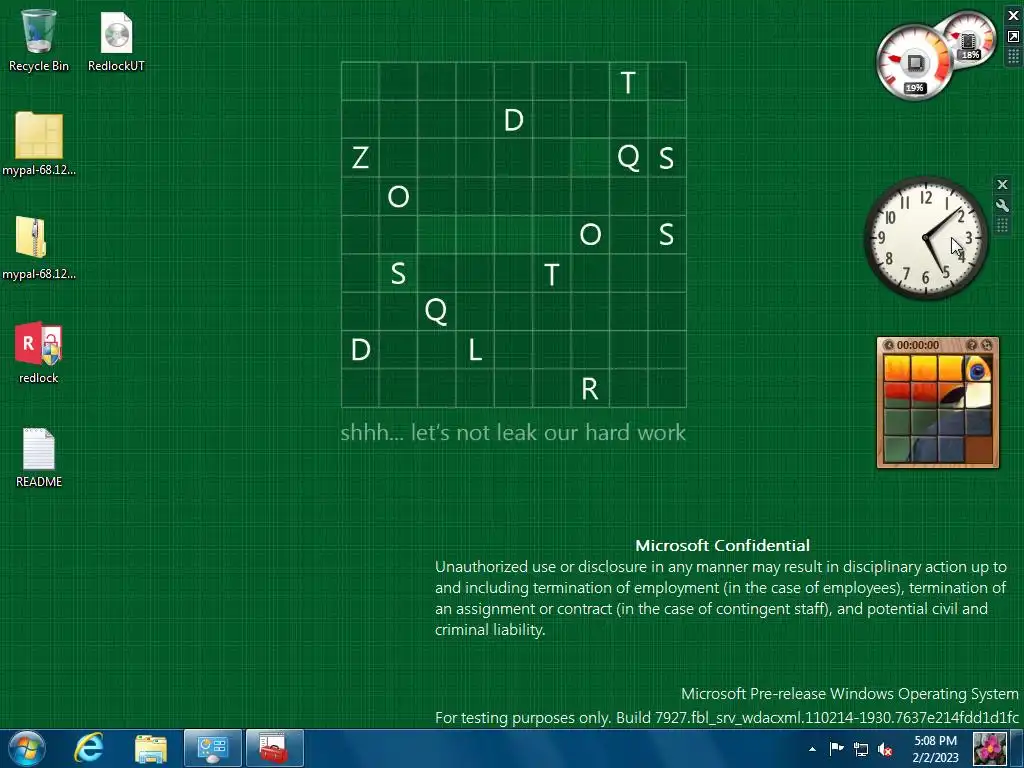Open the Action Center flag icon
This screenshot has width=1024, height=768.
point(837,749)
